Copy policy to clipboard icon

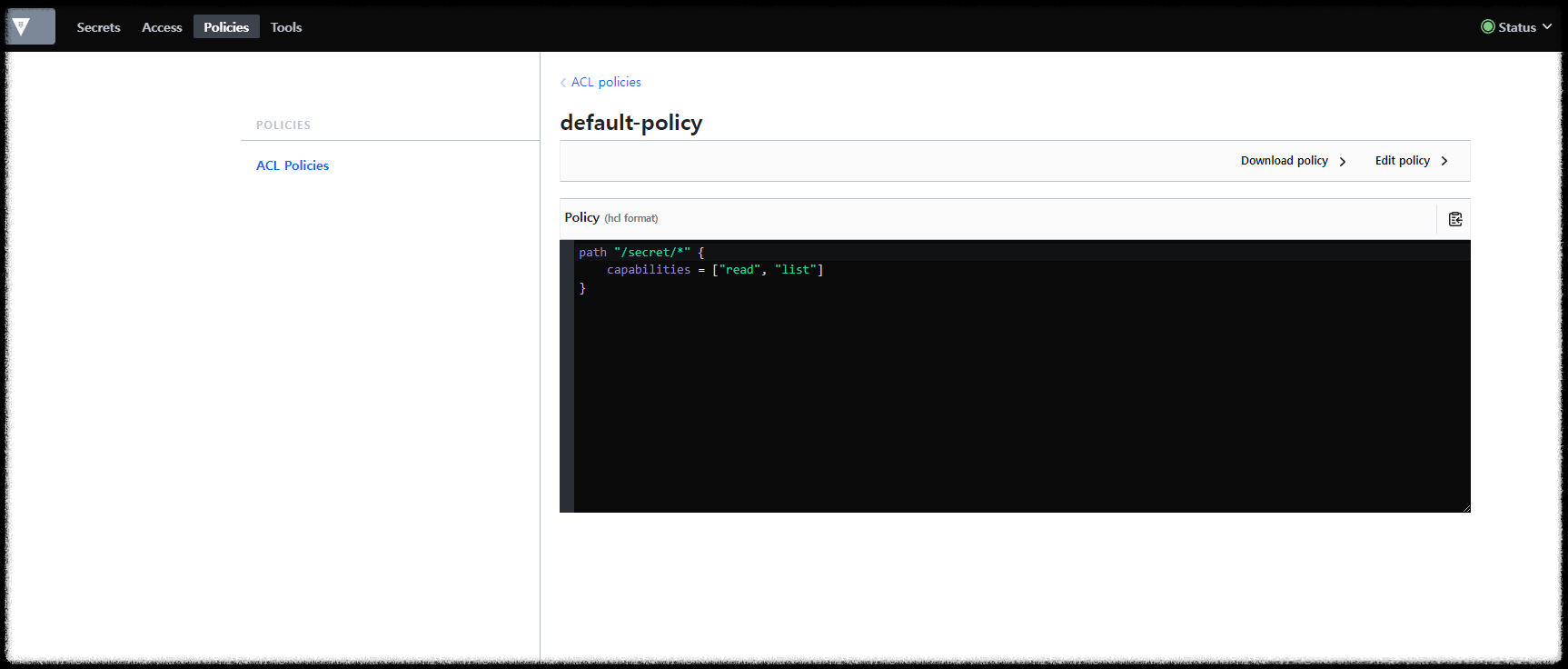click(x=1455, y=219)
